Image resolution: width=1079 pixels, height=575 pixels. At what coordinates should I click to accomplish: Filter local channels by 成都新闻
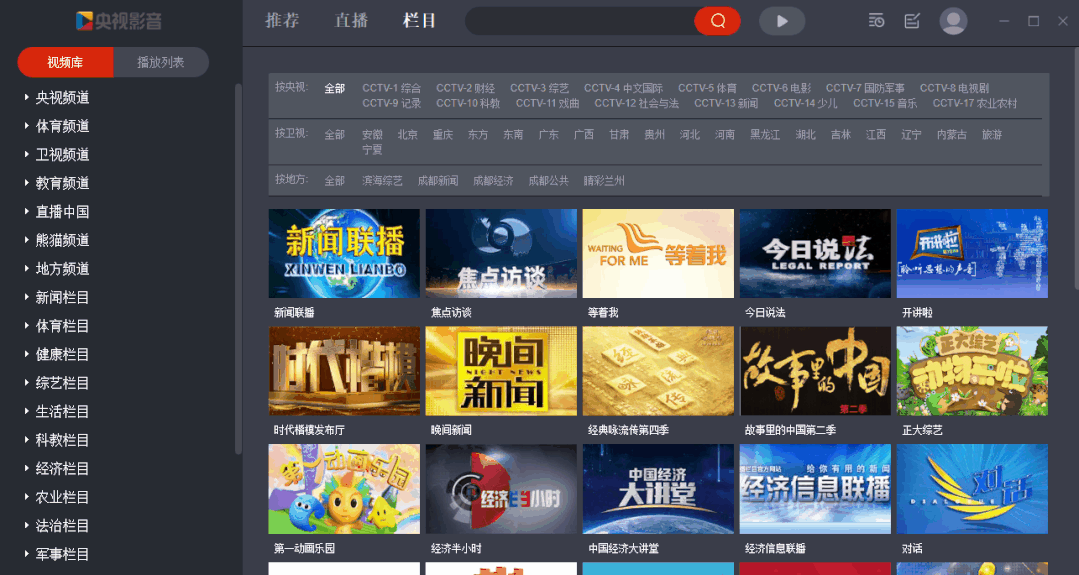(438, 181)
